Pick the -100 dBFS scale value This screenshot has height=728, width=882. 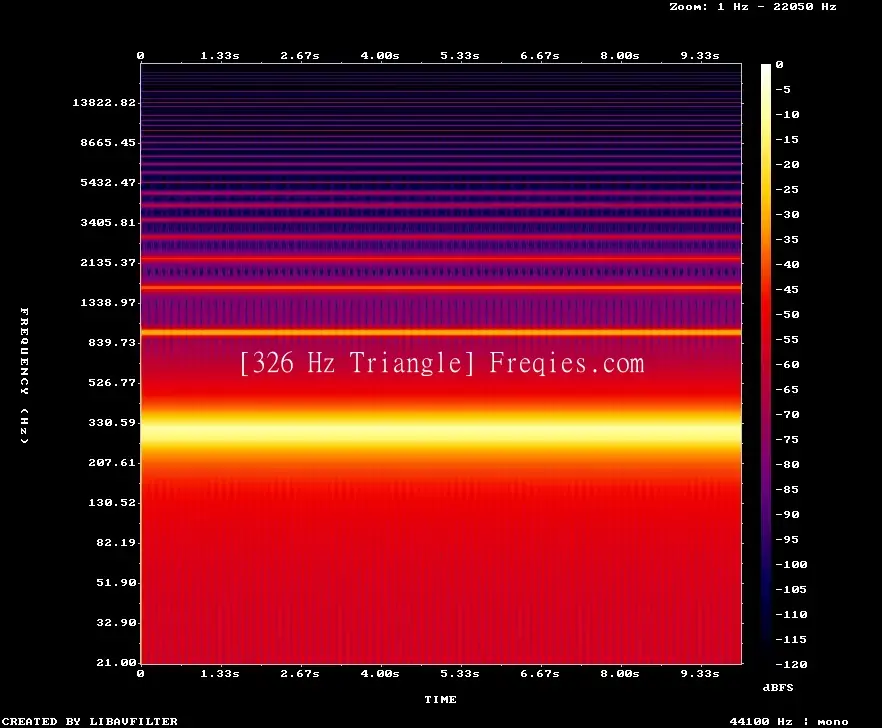coord(791,564)
